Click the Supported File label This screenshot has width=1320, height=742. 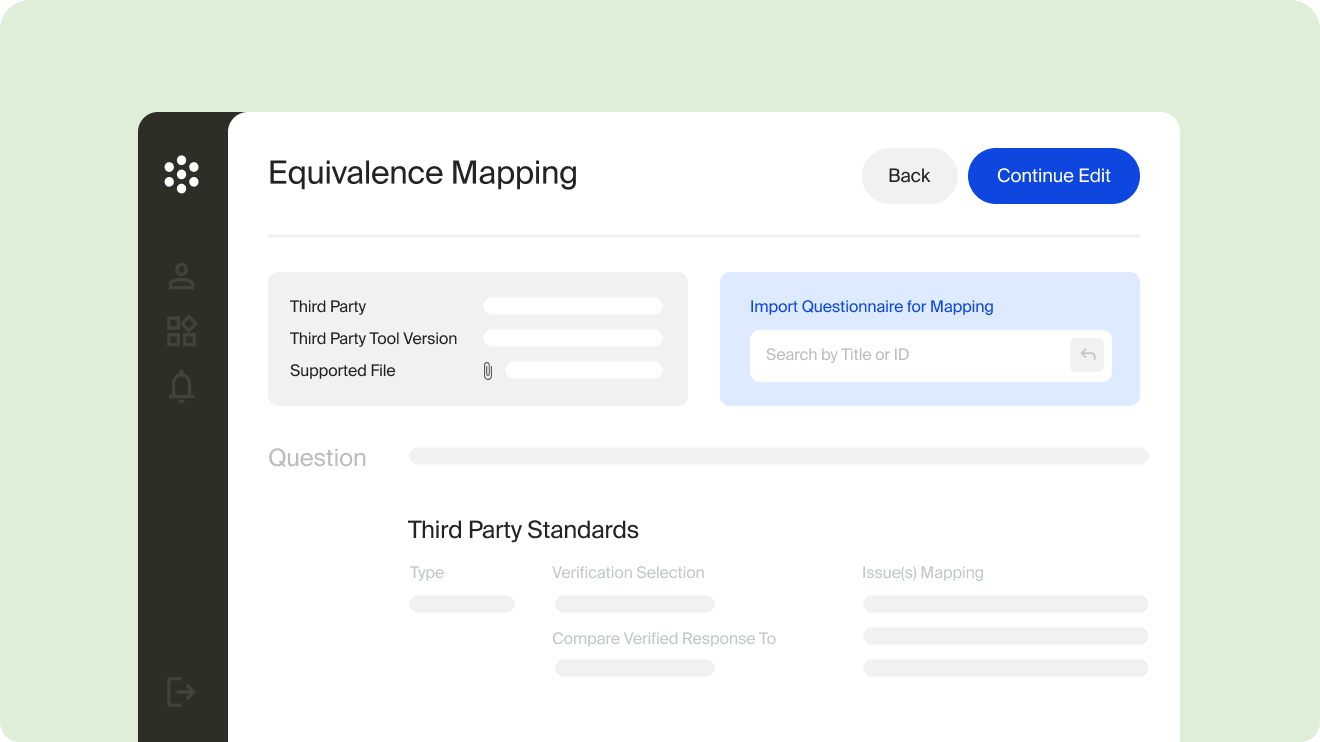pyautogui.click(x=343, y=371)
